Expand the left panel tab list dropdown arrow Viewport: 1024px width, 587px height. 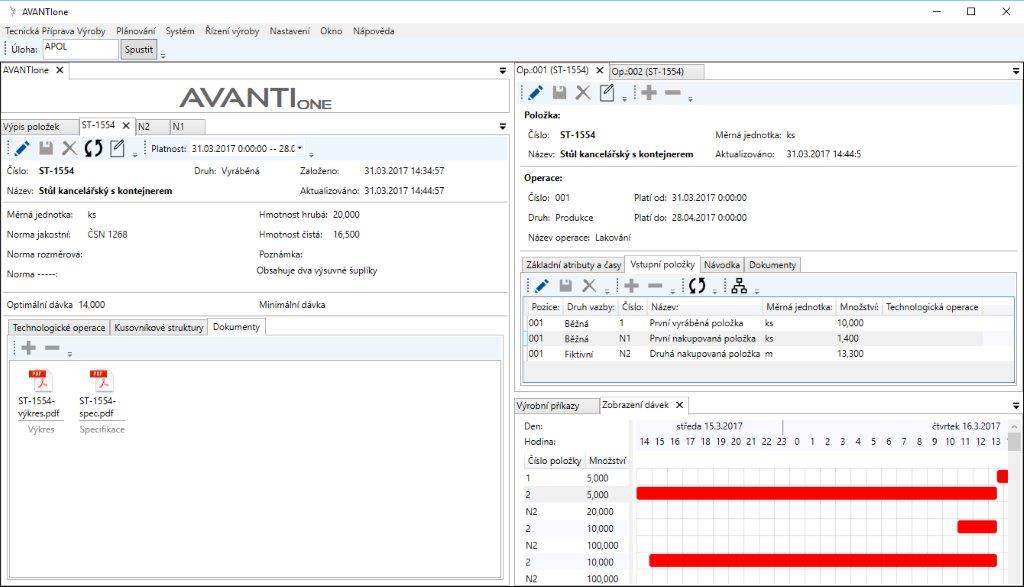502,71
